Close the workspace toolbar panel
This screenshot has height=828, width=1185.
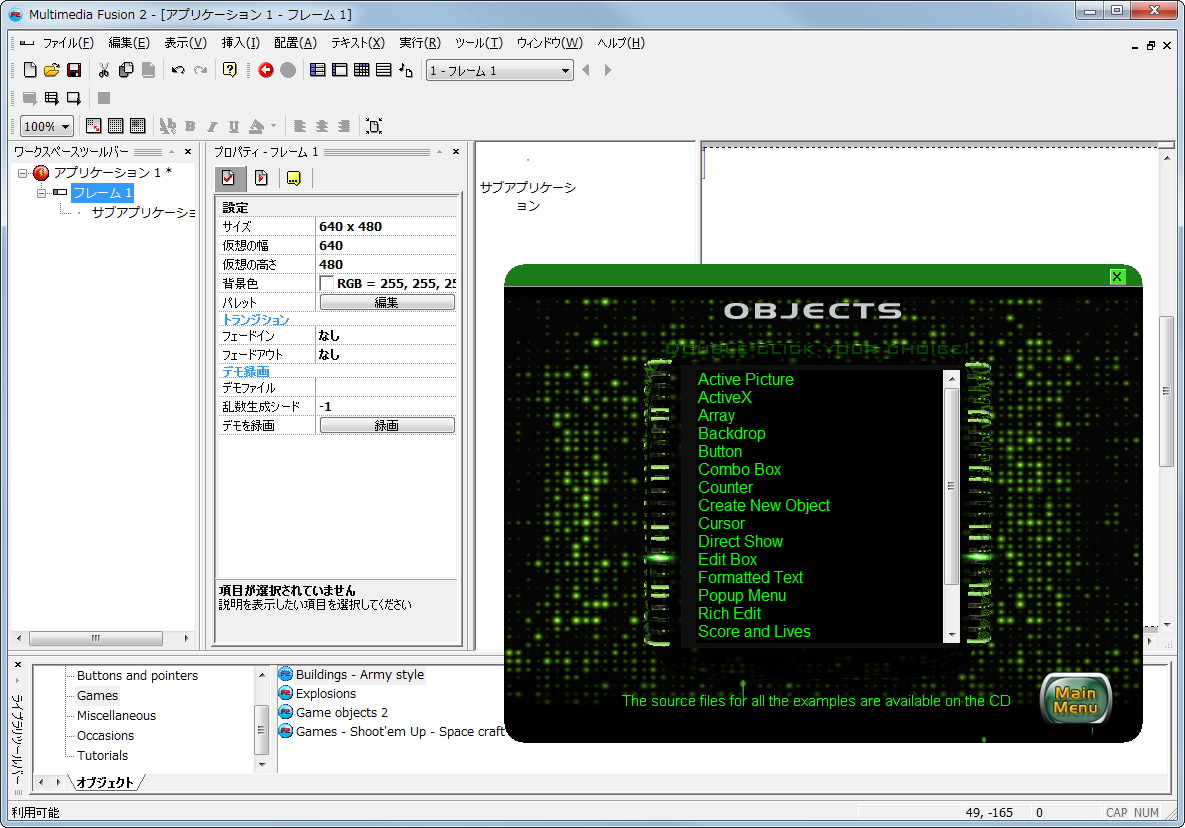(188, 152)
